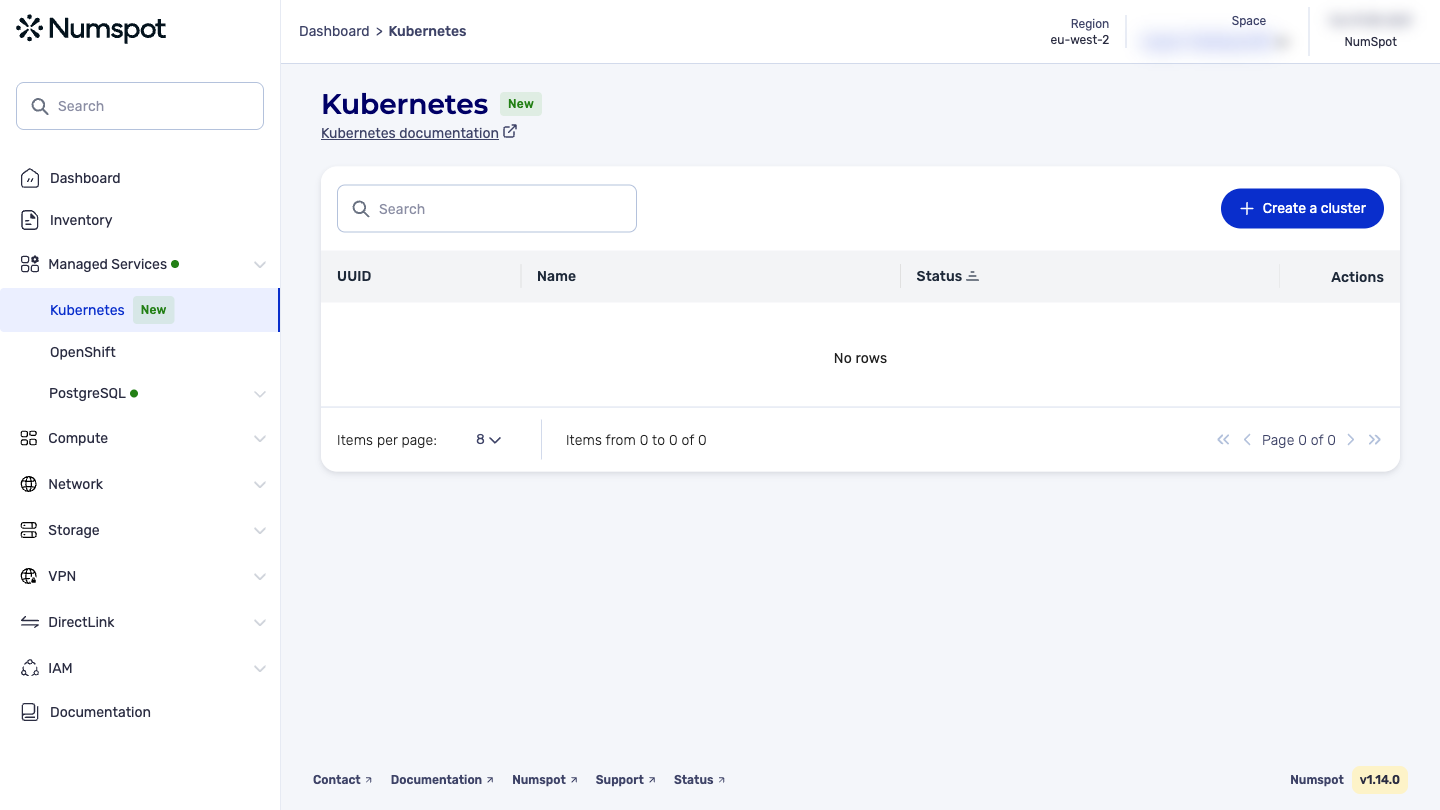Go to previous page arrow

pos(1247,440)
